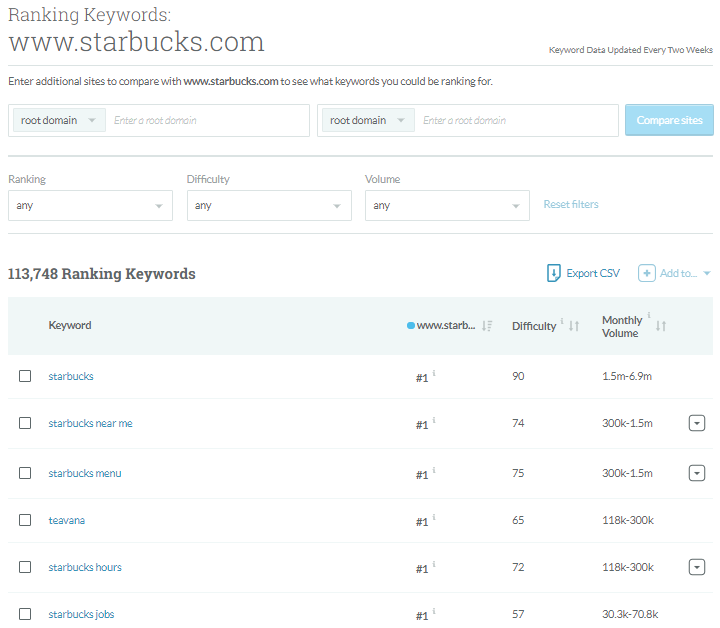Viewport: 720px width, 628px height.
Task: Open the Ranking filter dropdown
Action: coord(90,206)
